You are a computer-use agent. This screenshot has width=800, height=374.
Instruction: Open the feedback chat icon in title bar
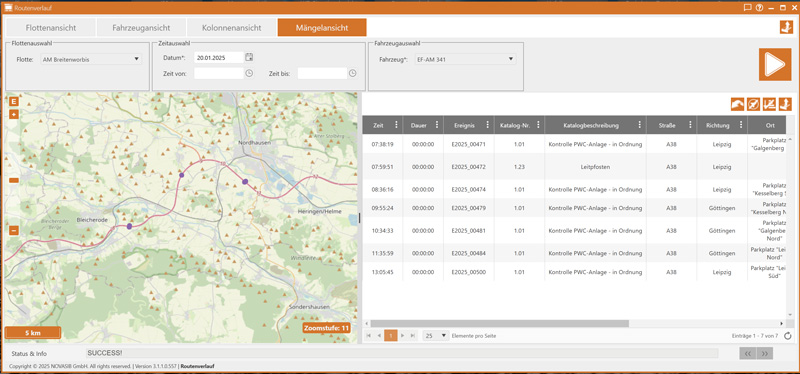747,8
